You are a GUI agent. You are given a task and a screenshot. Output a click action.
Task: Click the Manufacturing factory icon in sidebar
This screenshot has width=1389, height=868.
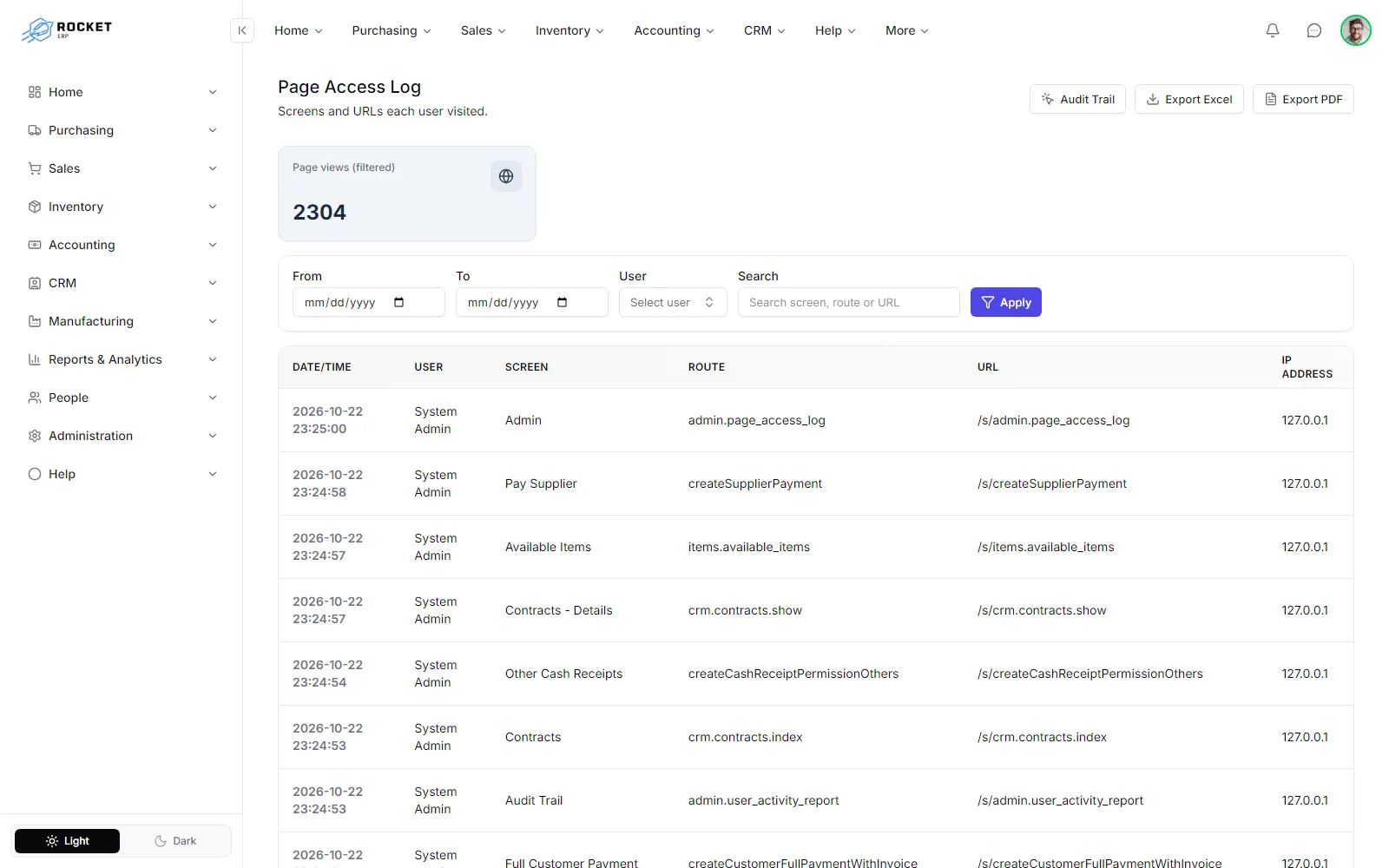pos(35,321)
